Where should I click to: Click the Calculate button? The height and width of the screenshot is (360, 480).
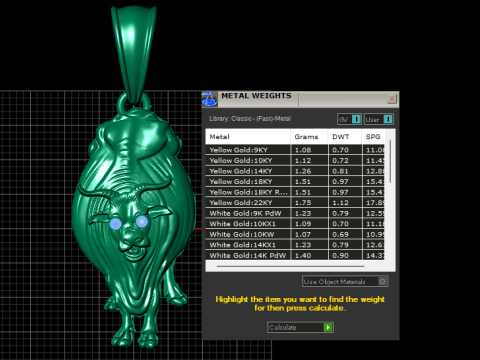click(300, 327)
